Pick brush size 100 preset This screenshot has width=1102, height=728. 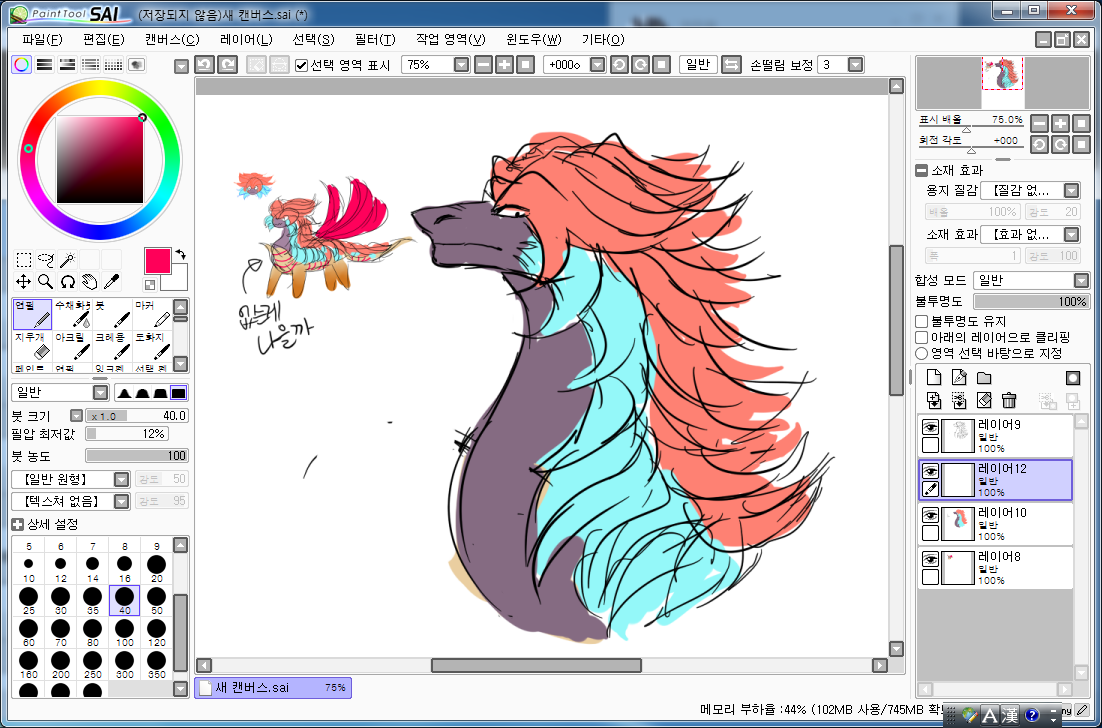point(124,632)
